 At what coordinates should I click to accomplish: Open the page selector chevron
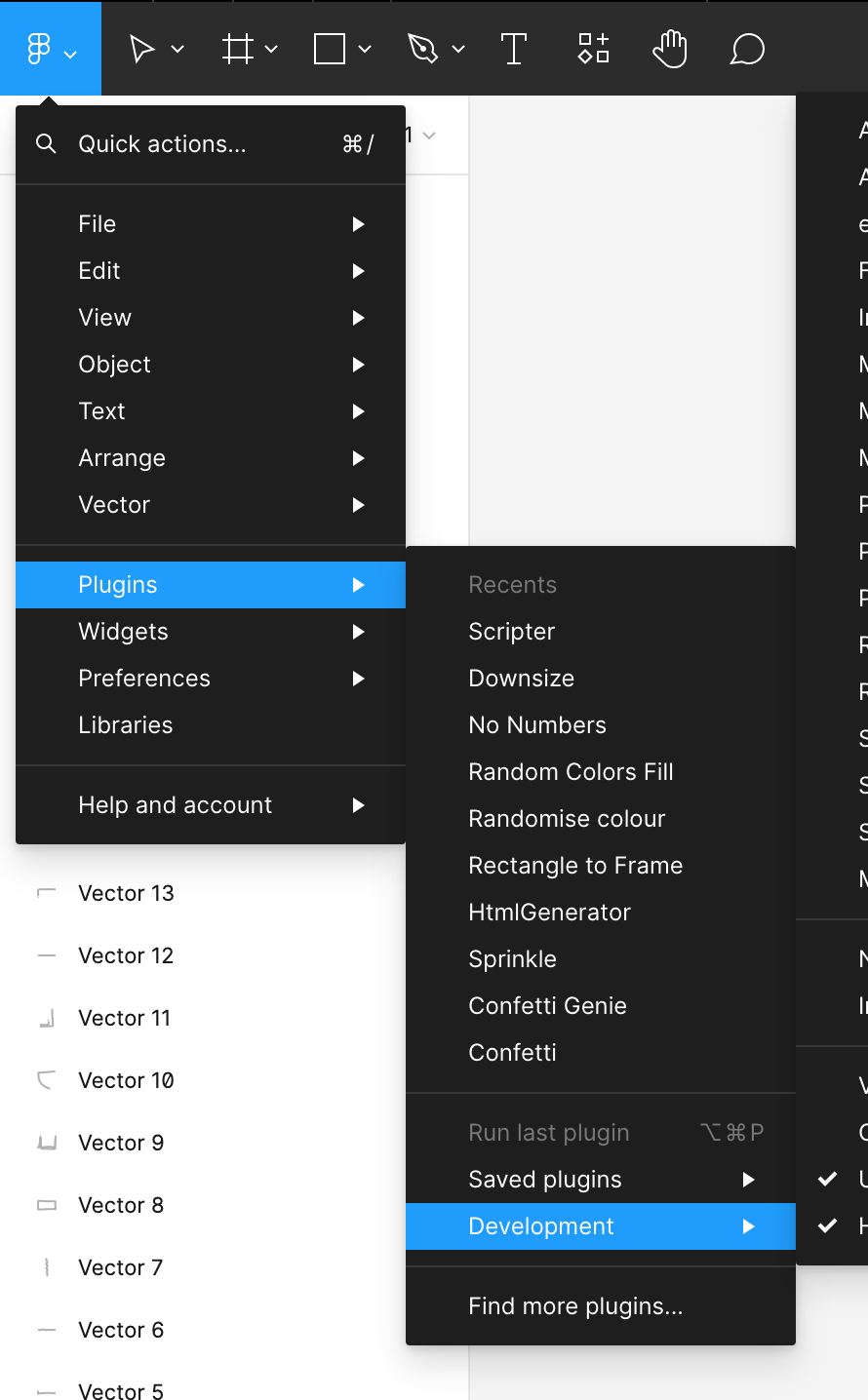(x=429, y=136)
